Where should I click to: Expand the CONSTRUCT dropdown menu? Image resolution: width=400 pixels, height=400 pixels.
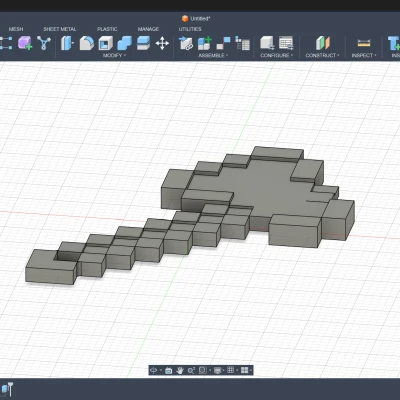322,55
